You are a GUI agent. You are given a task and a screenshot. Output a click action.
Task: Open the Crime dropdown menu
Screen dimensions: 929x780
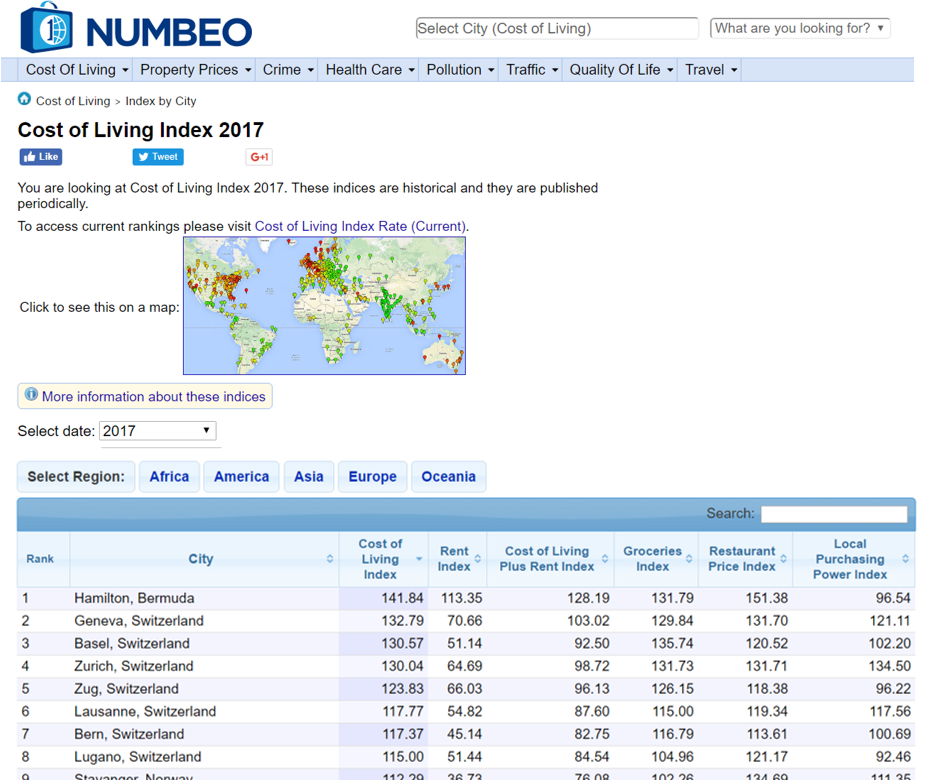click(287, 70)
